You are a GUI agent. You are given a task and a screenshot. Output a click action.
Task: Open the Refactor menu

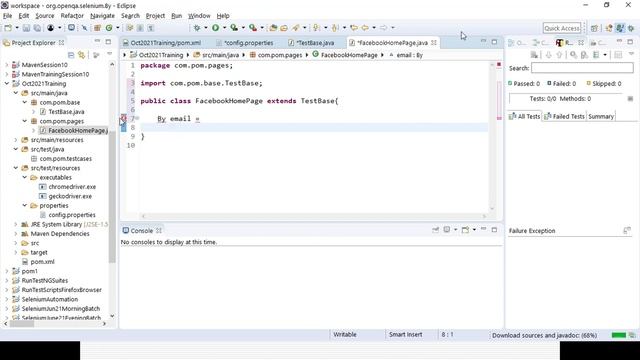tap(72, 16)
